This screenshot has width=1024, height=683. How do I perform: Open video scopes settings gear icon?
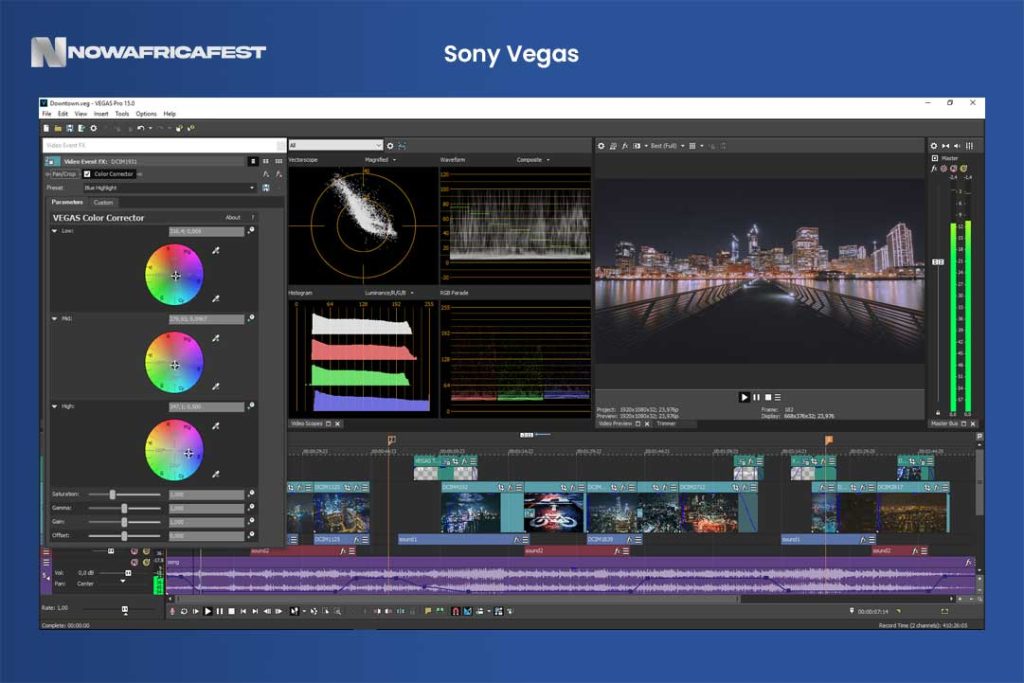click(390, 146)
